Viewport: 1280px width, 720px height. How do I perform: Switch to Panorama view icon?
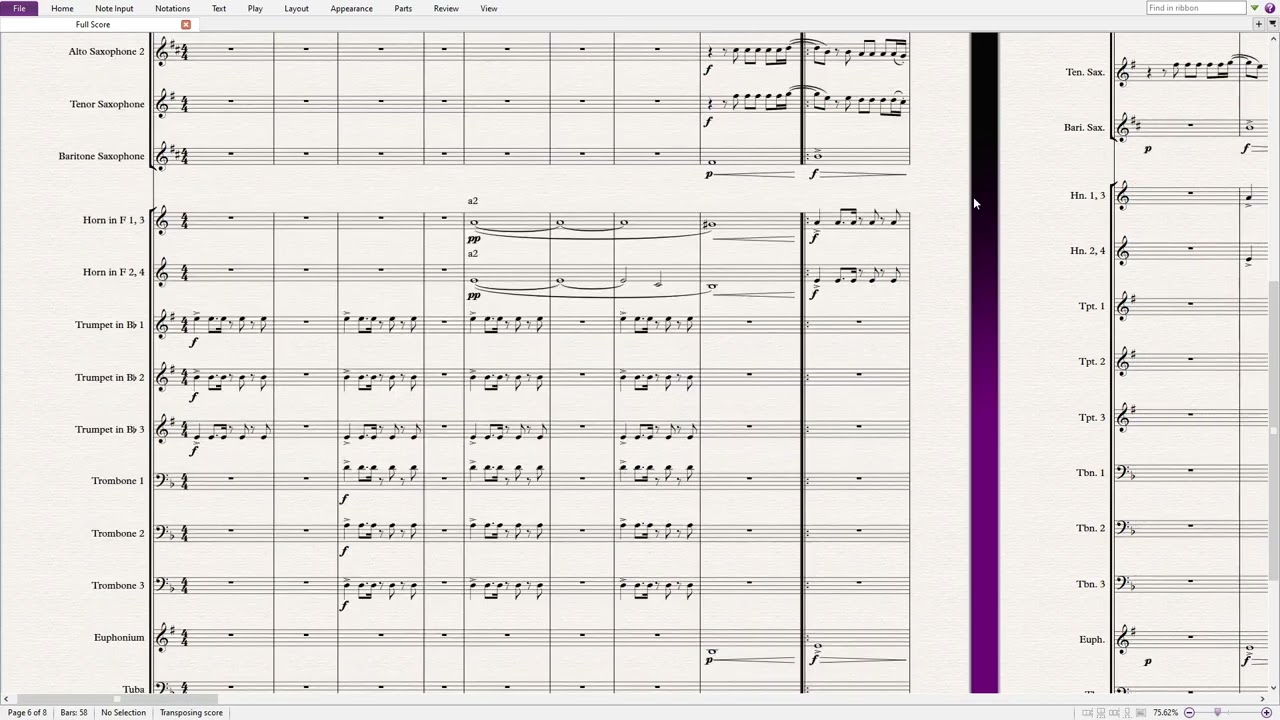pos(1141,712)
